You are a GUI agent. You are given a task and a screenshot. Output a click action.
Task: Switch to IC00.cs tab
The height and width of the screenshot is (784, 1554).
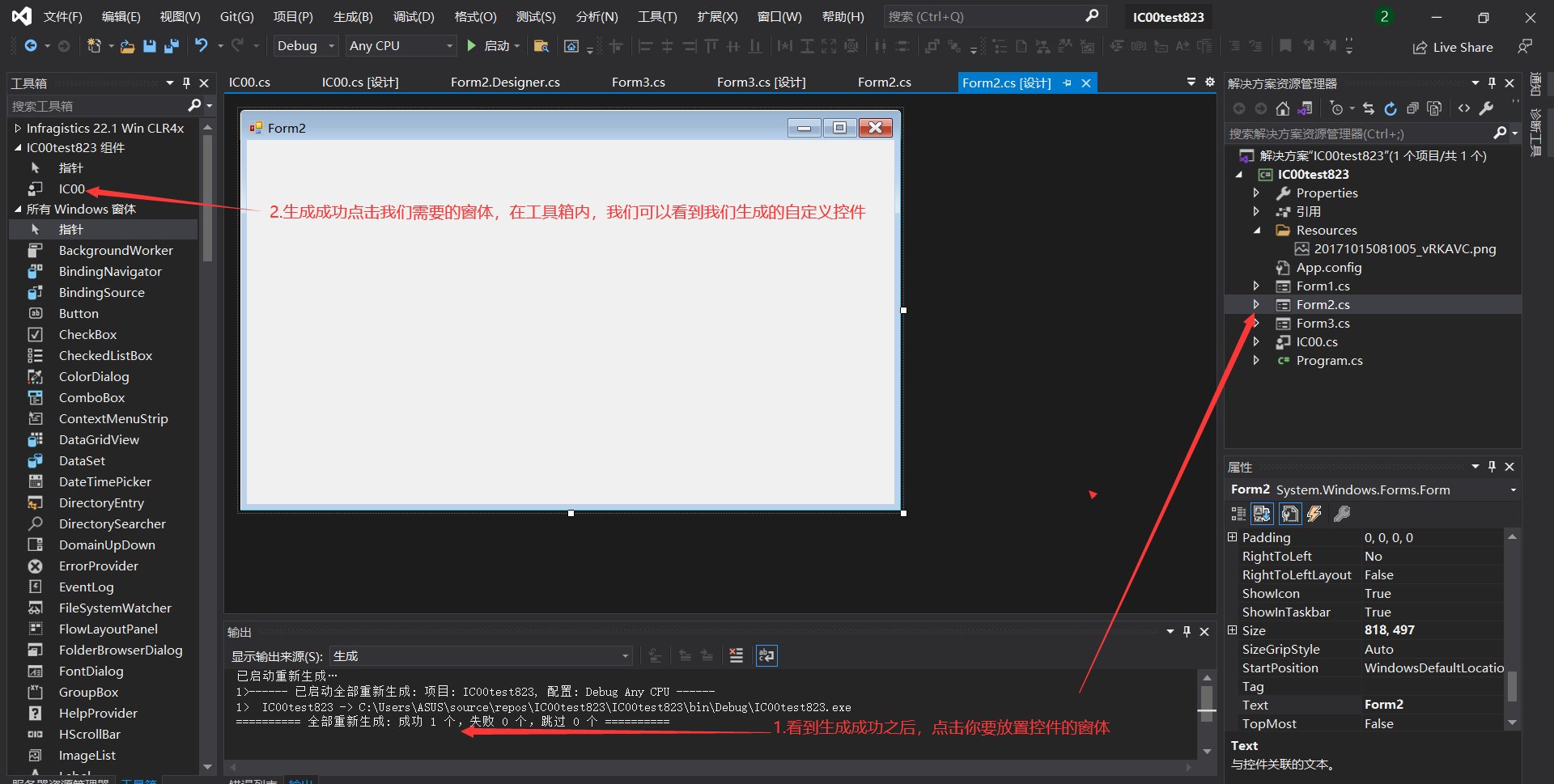point(249,83)
